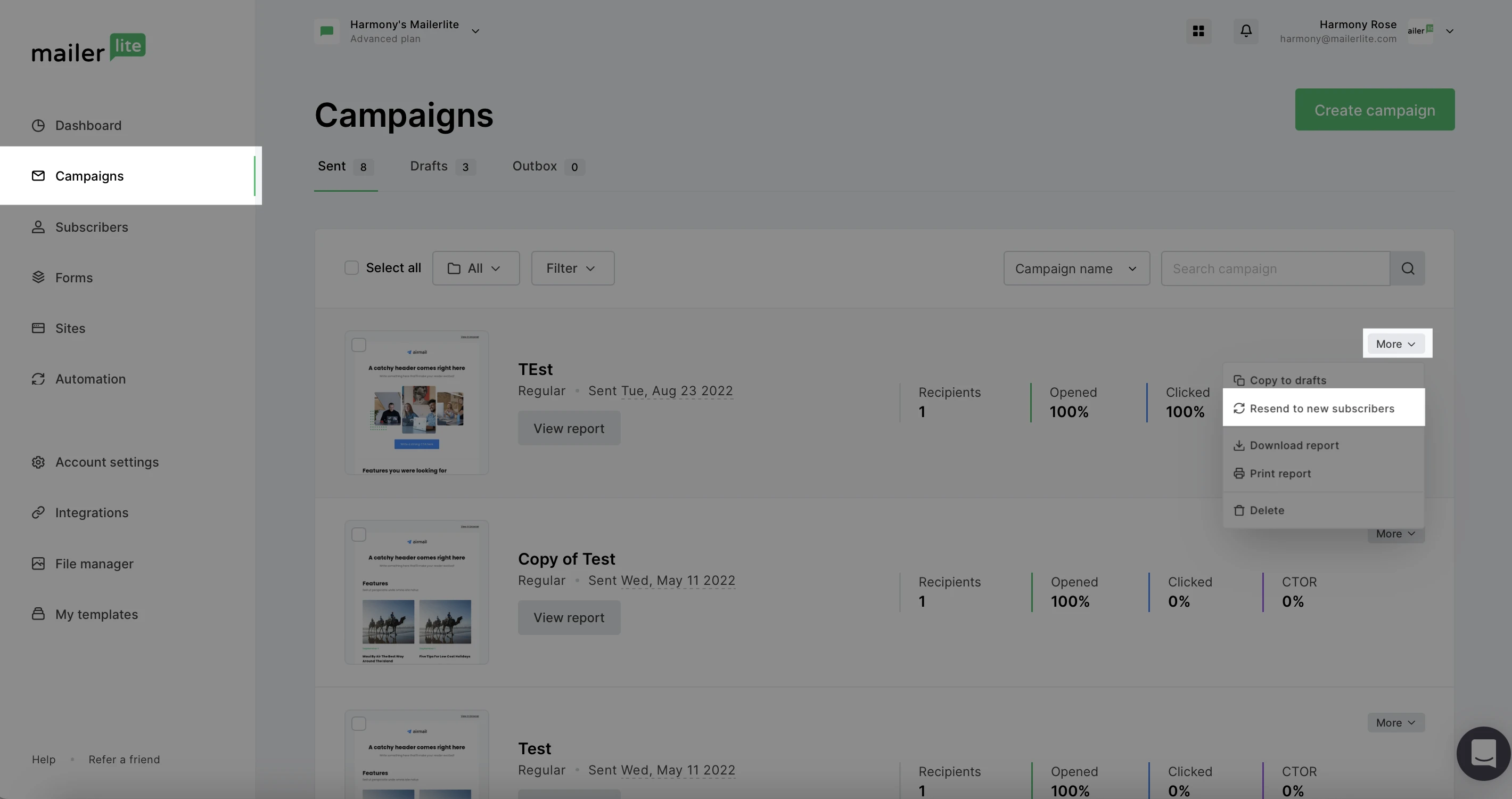Click the Search campaign input field
Viewport: 1512px width, 799px height.
(x=1274, y=268)
